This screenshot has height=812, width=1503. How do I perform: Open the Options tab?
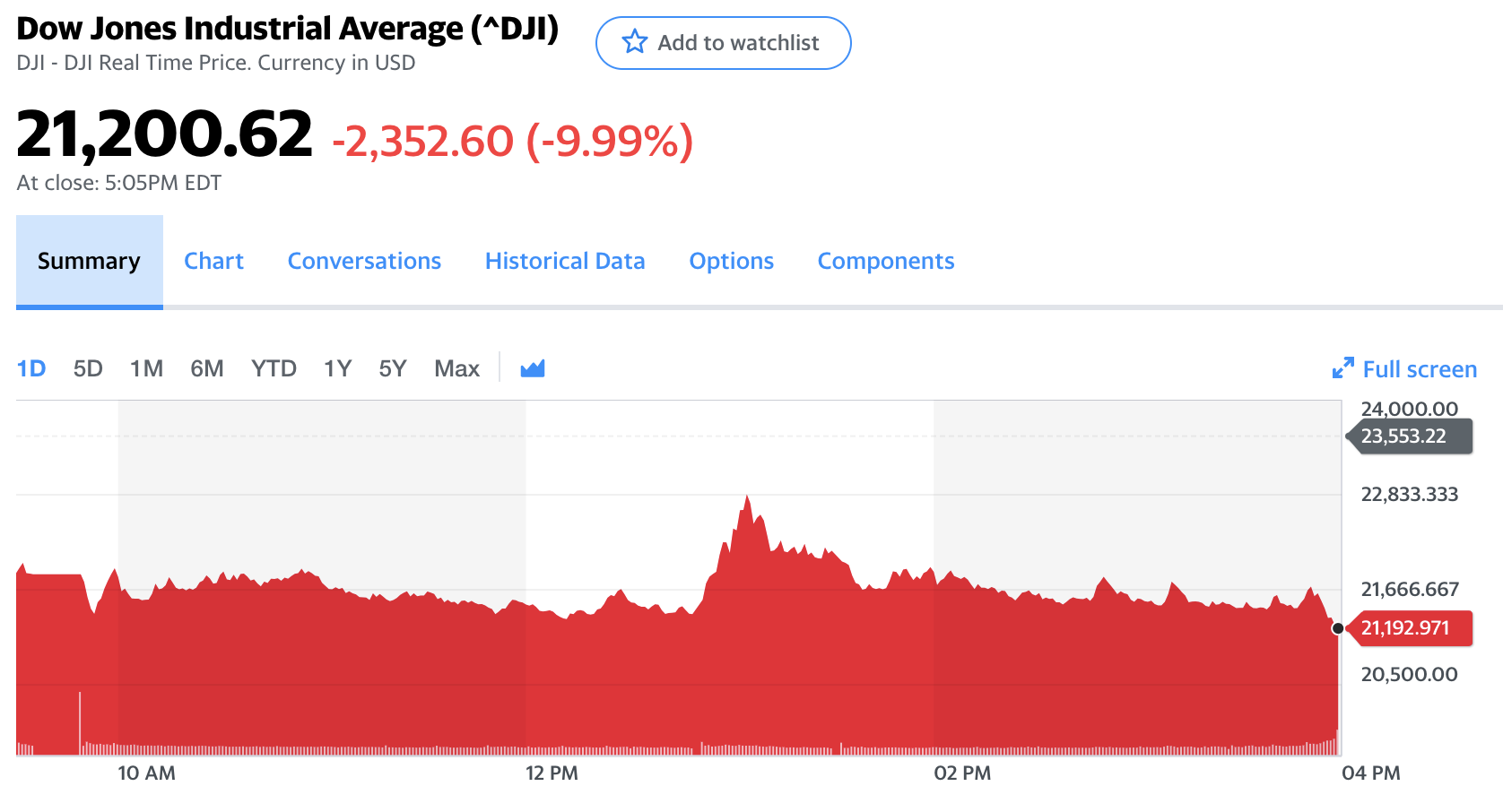click(x=731, y=261)
